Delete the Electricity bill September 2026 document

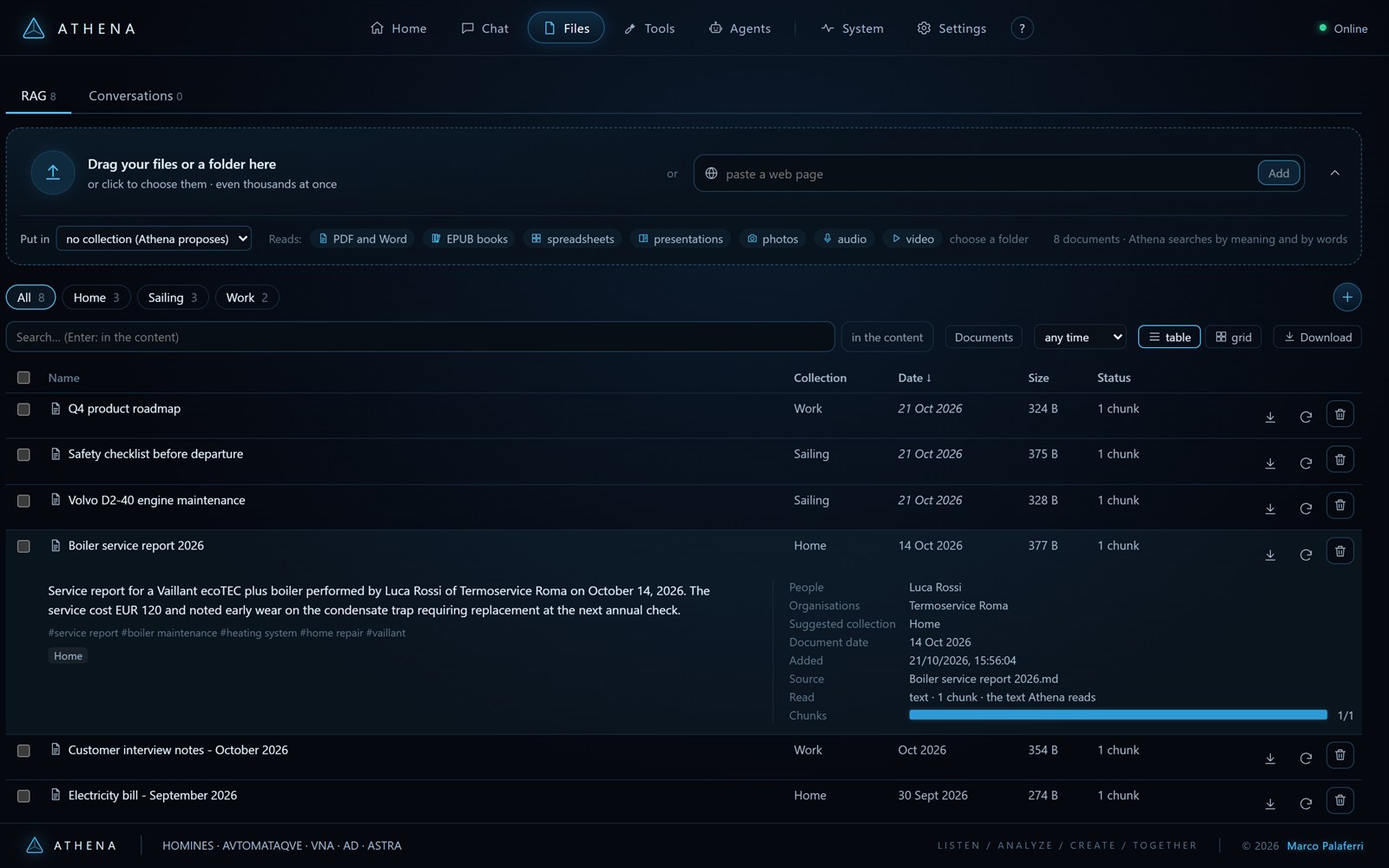[x=1340, y=800]
